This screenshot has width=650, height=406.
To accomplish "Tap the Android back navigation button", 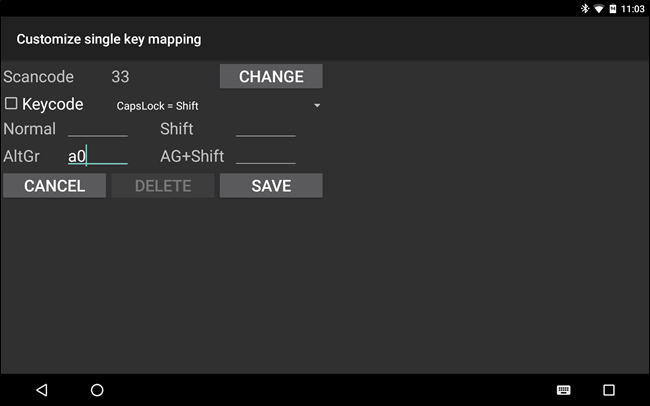I will tap(41, 389).
